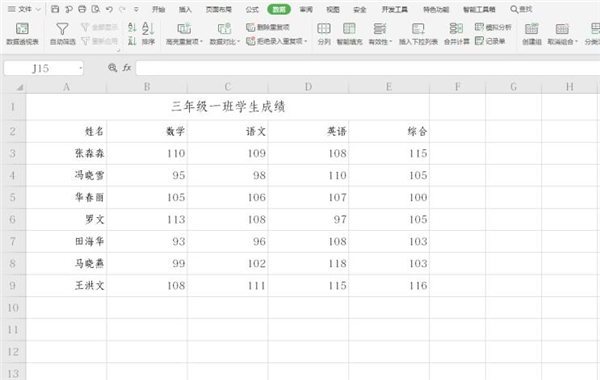Open the 特色功能 tab
Image resolution: width=600 pixels, height=380 pixels.
click(436, 9)
